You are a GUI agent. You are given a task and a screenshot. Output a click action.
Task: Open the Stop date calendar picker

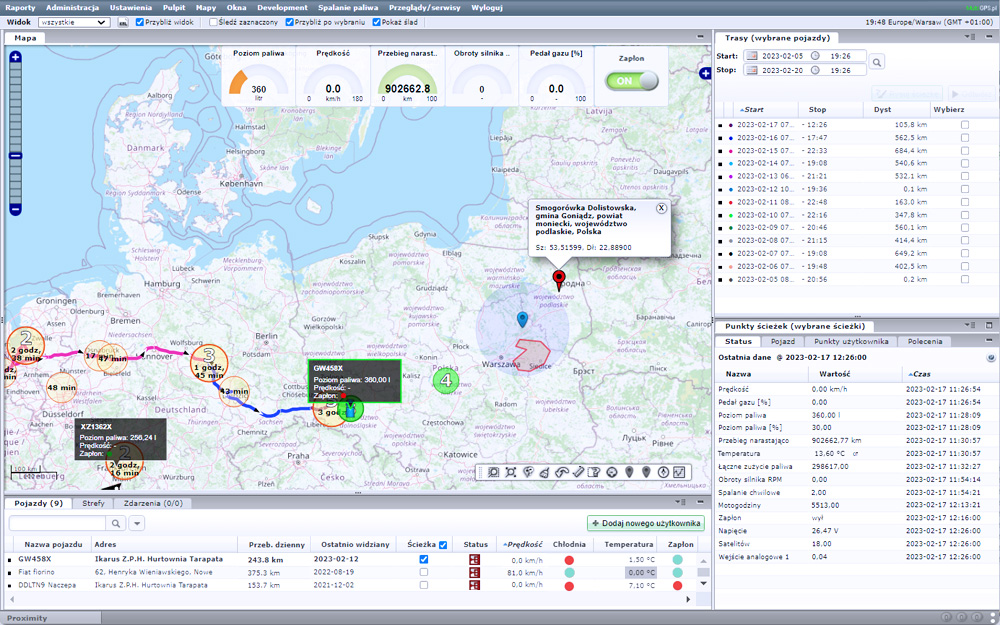(752, 70)
